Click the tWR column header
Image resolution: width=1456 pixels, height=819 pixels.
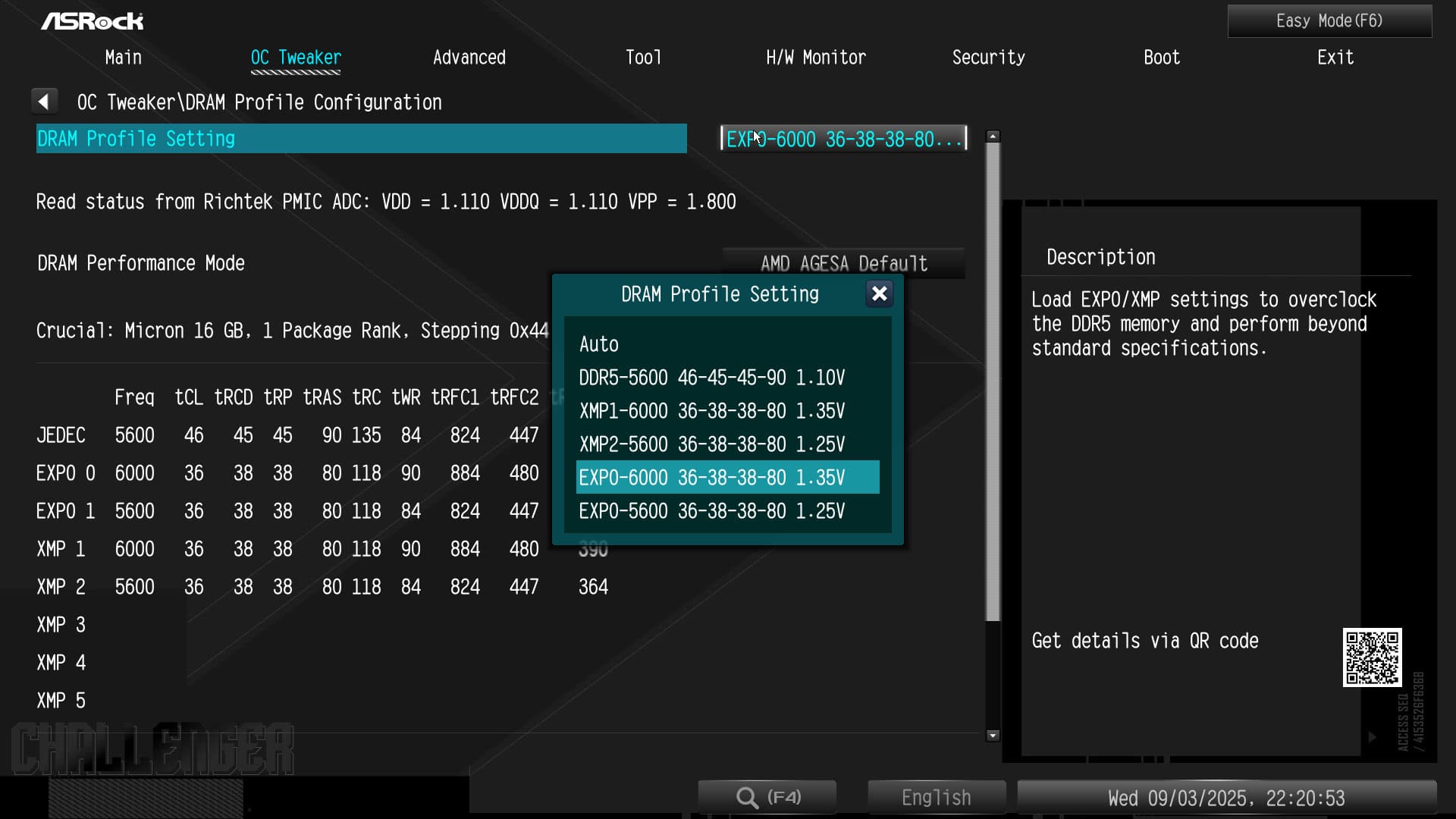[406, 397]
